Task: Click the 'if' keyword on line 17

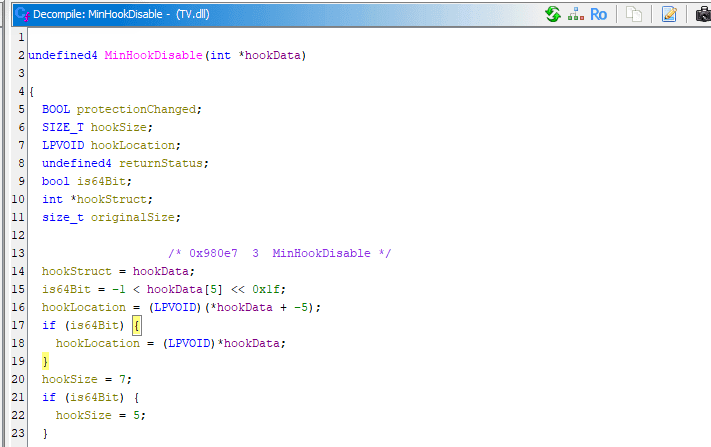Action: click(49, 325)
